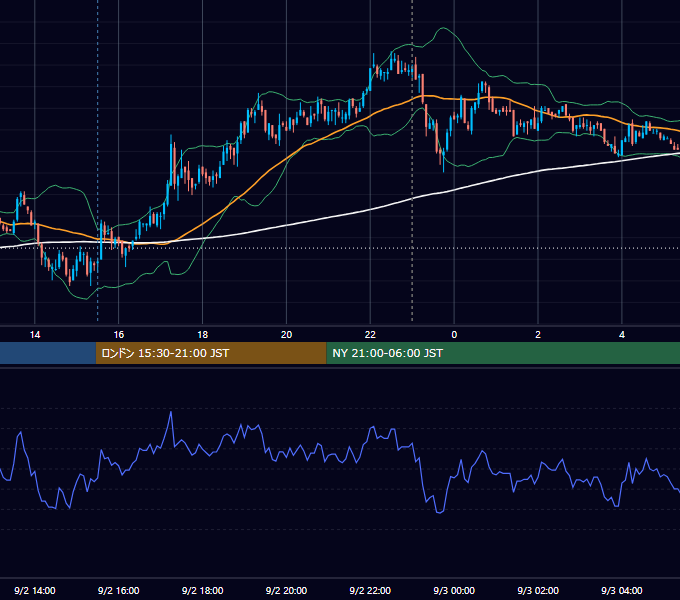Click the 14 hour label on the price chart axis
Screen dimensions: 680x600
35,335
